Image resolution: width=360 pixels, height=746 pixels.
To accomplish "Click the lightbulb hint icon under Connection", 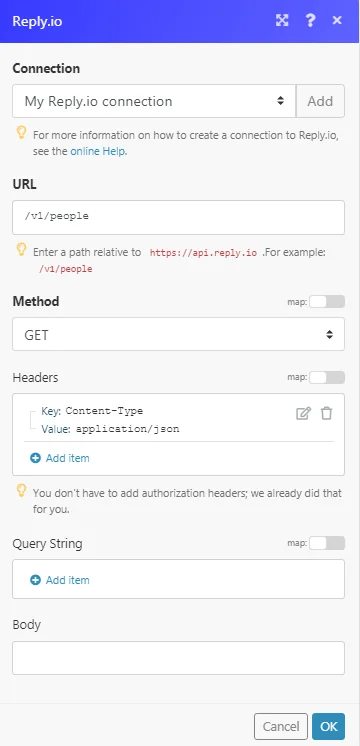I will pos(21,133).
